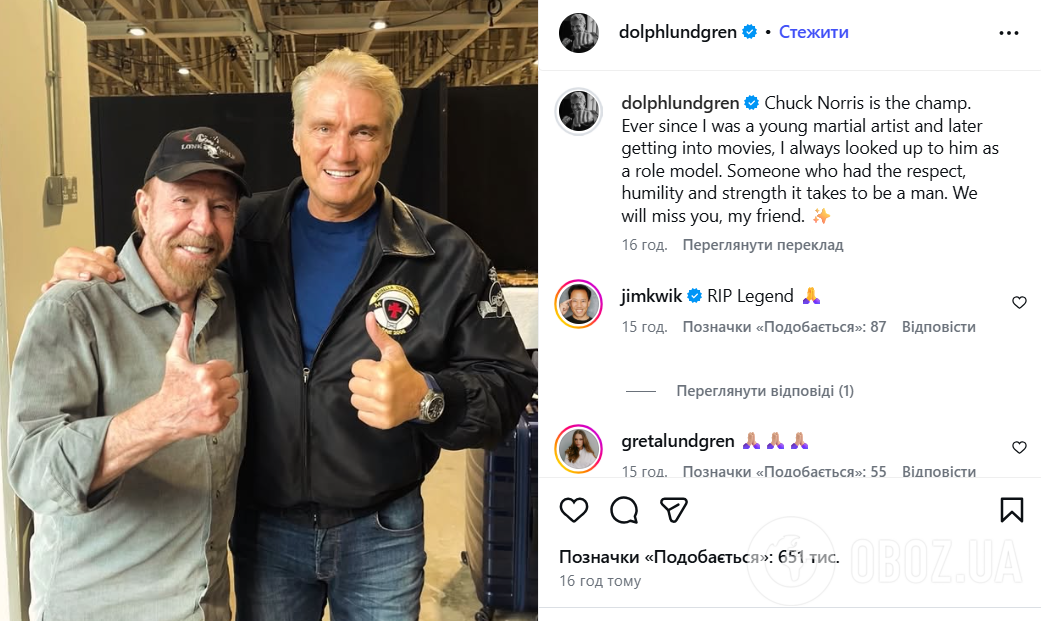
Task: View likes count on jimkwik comment
Action: 784,327
